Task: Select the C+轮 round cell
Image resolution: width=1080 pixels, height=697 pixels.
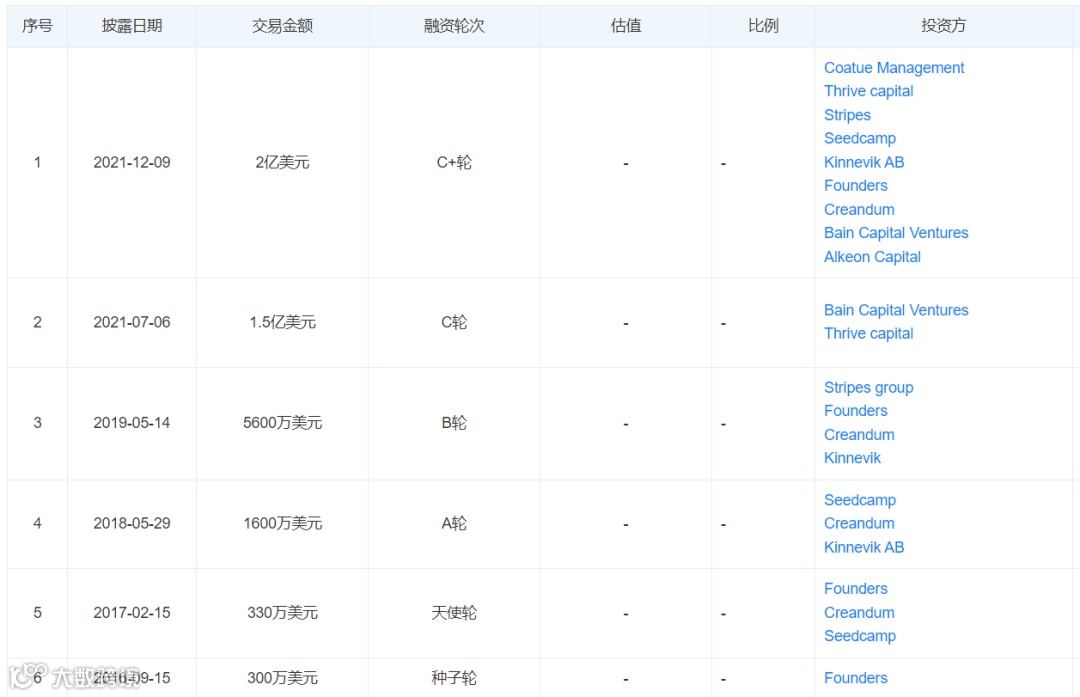Action: pos(454,163)
